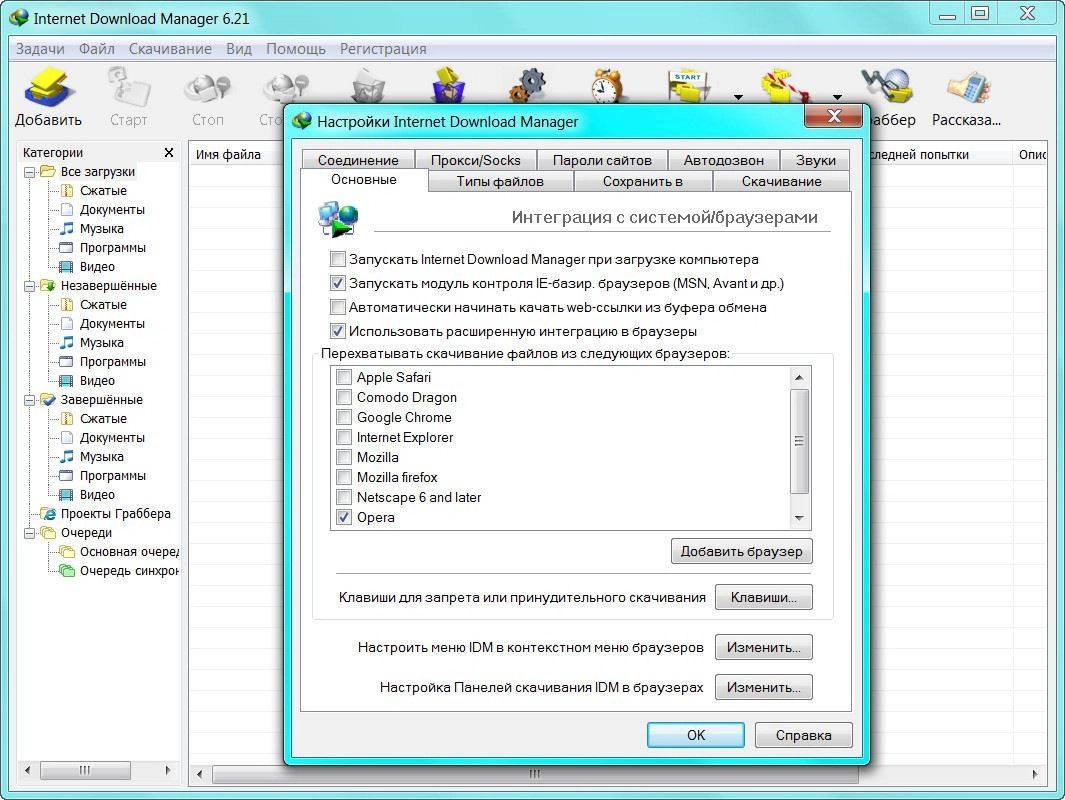Image resolution: width=1065 pixels, height=800 pixels.
Task: Uncheck IE-based browsers monitoring module
Action: [x=338, y=283]
